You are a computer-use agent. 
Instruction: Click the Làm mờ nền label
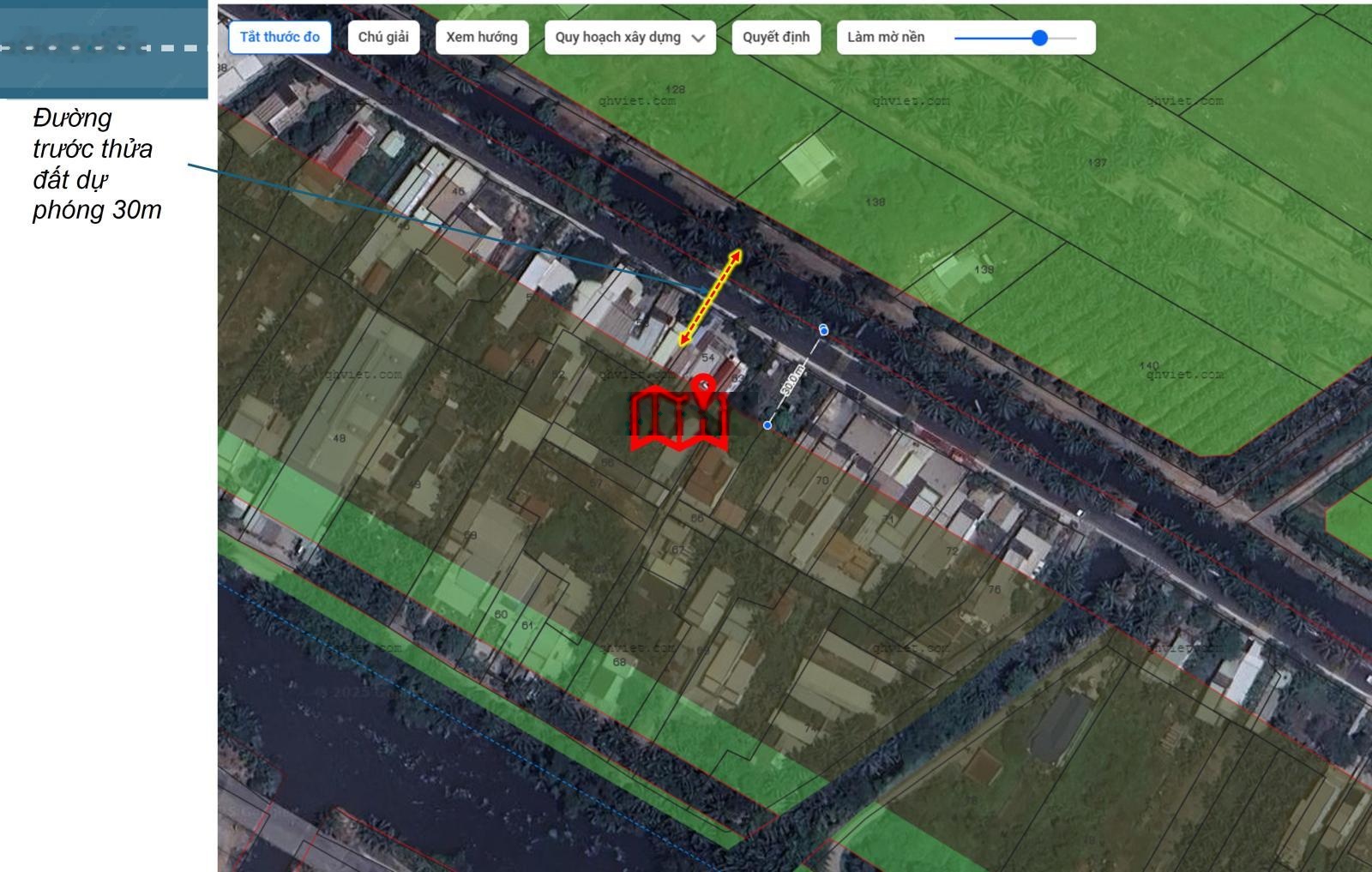pos(886,37)
